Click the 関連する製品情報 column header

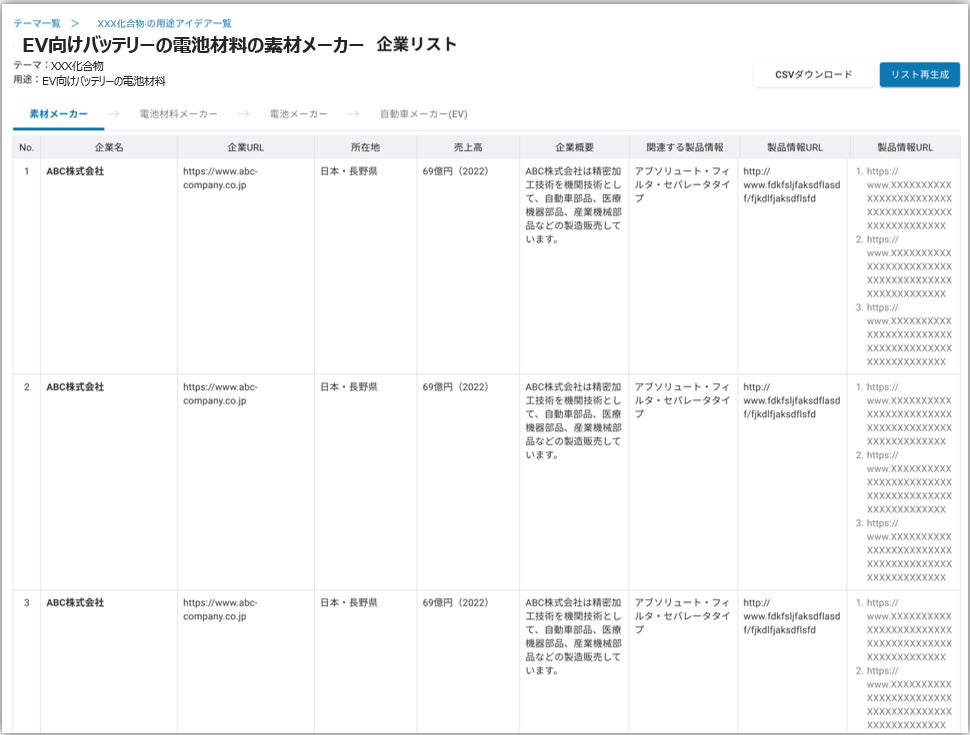point(684,147)
